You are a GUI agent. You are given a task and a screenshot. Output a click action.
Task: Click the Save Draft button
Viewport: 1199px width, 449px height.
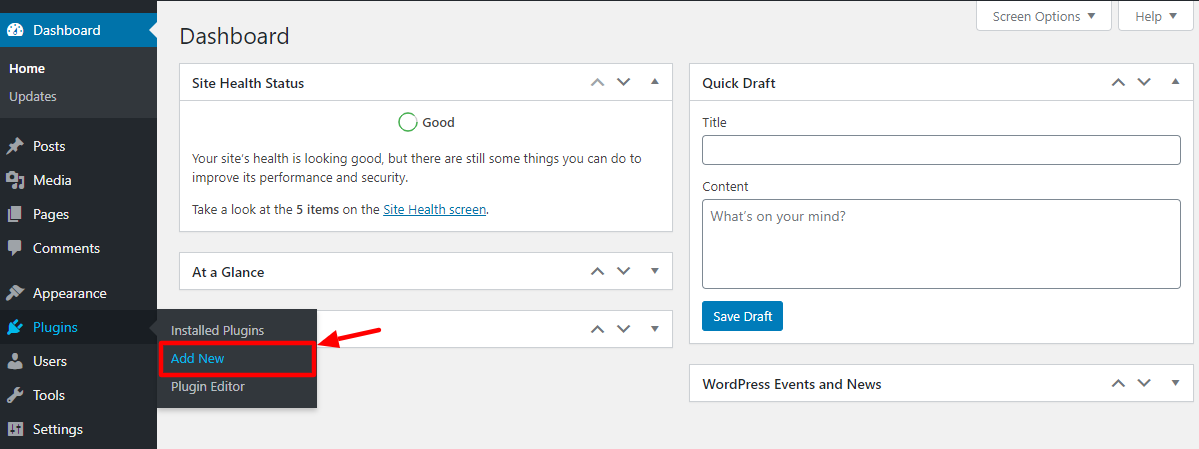tap(742, 316)
